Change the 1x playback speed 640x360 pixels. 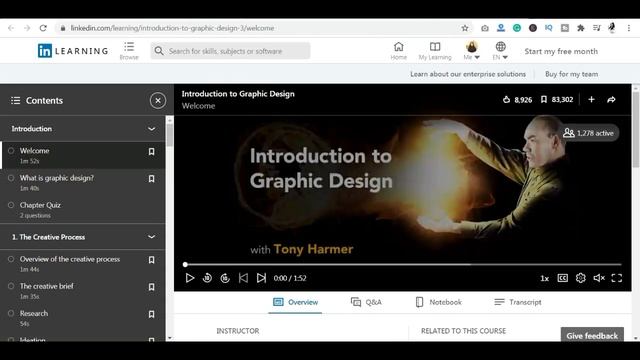tap(544, 278)
